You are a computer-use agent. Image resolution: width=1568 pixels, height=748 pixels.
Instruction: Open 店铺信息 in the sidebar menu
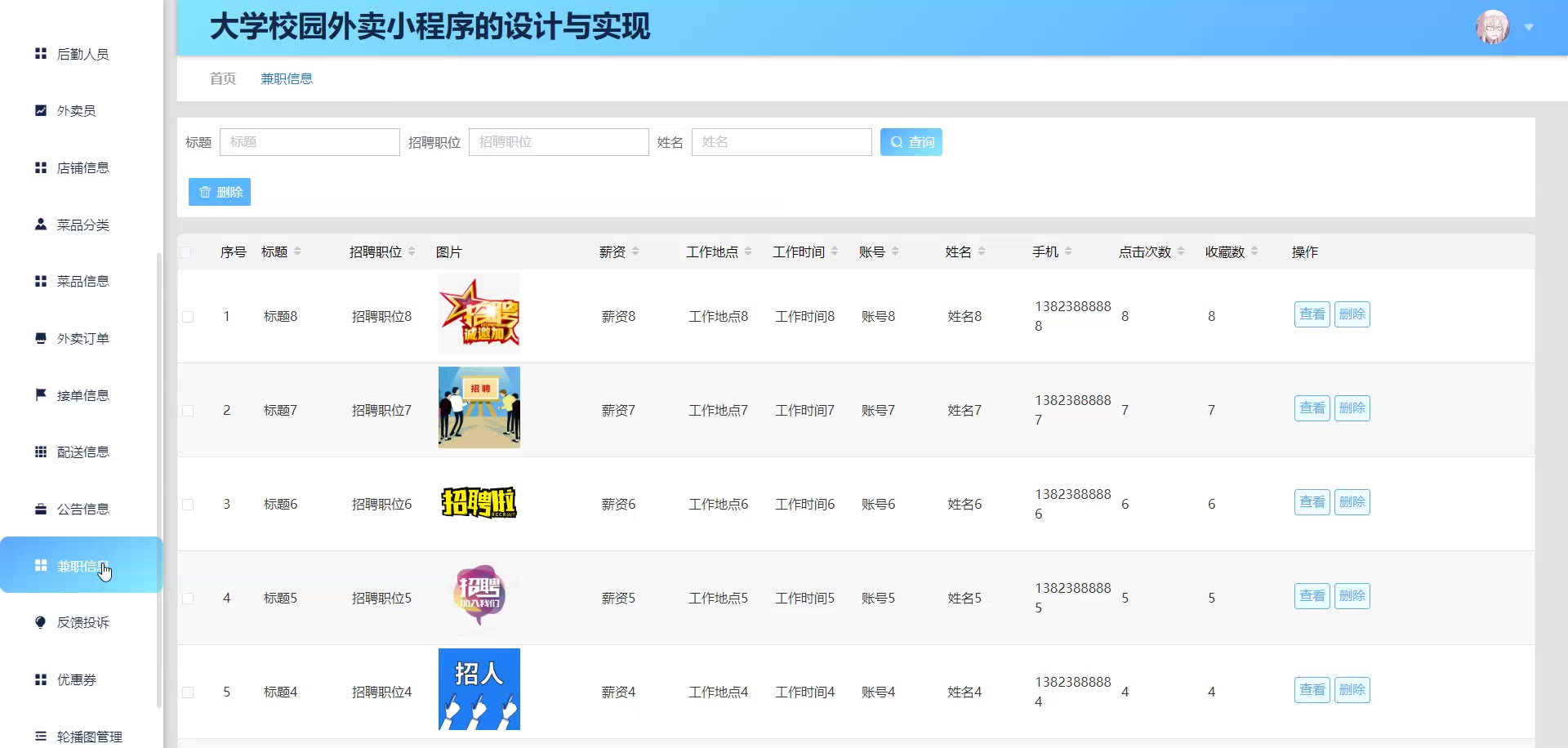pos(82,167)
